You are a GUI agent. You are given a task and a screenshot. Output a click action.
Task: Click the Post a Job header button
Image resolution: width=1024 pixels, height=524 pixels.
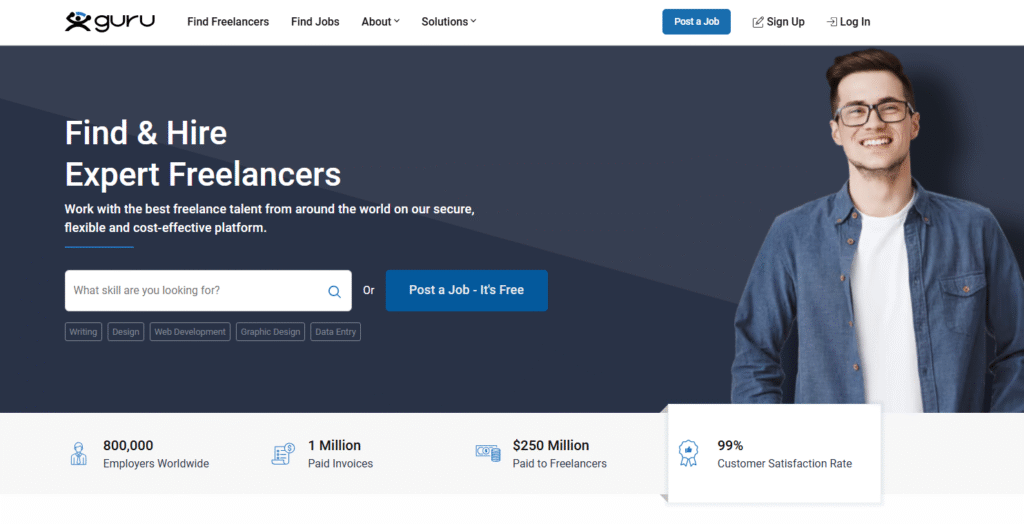coord(696,22)
